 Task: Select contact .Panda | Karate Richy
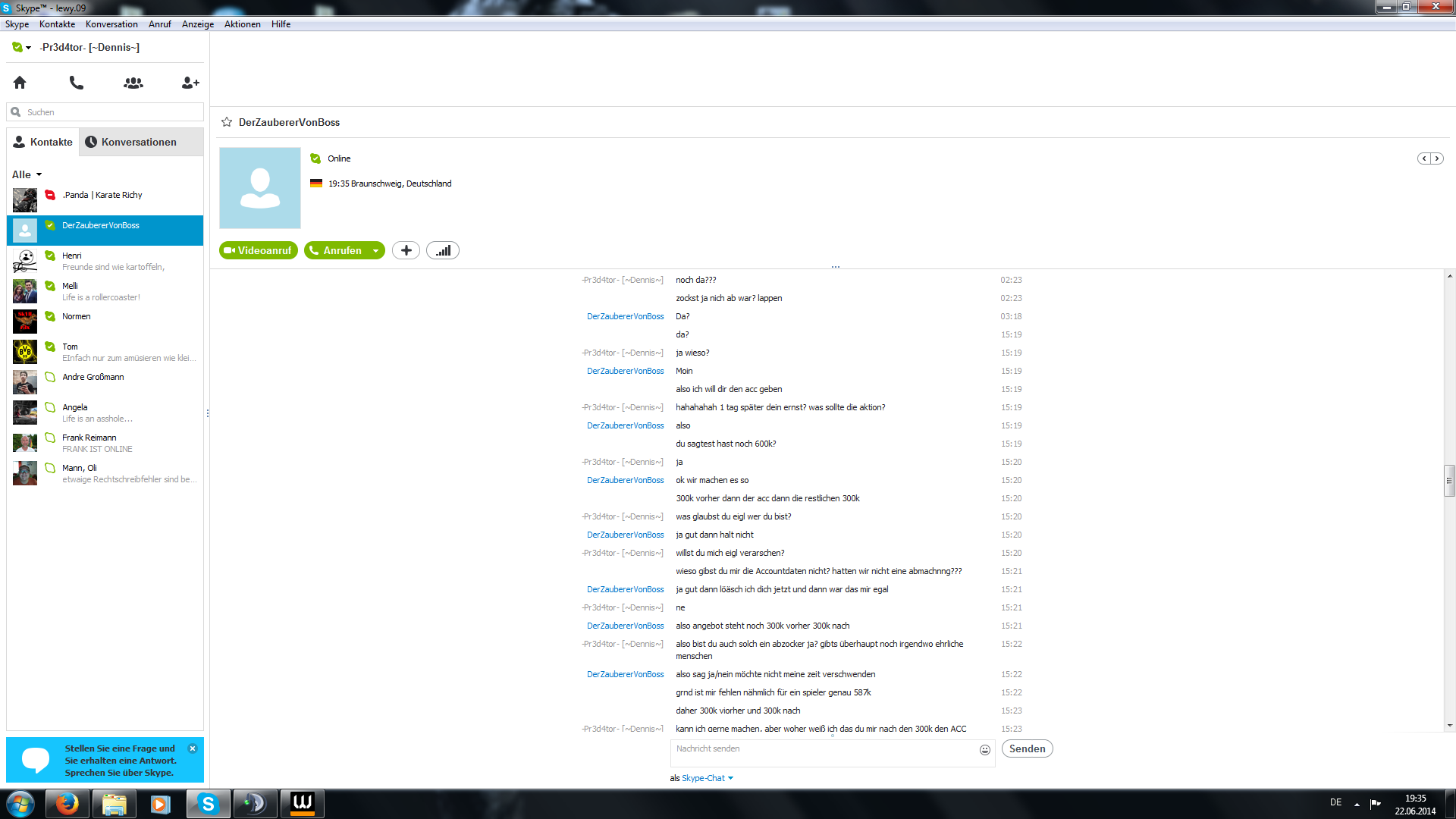pyautogui.click(x=105, y=200)
